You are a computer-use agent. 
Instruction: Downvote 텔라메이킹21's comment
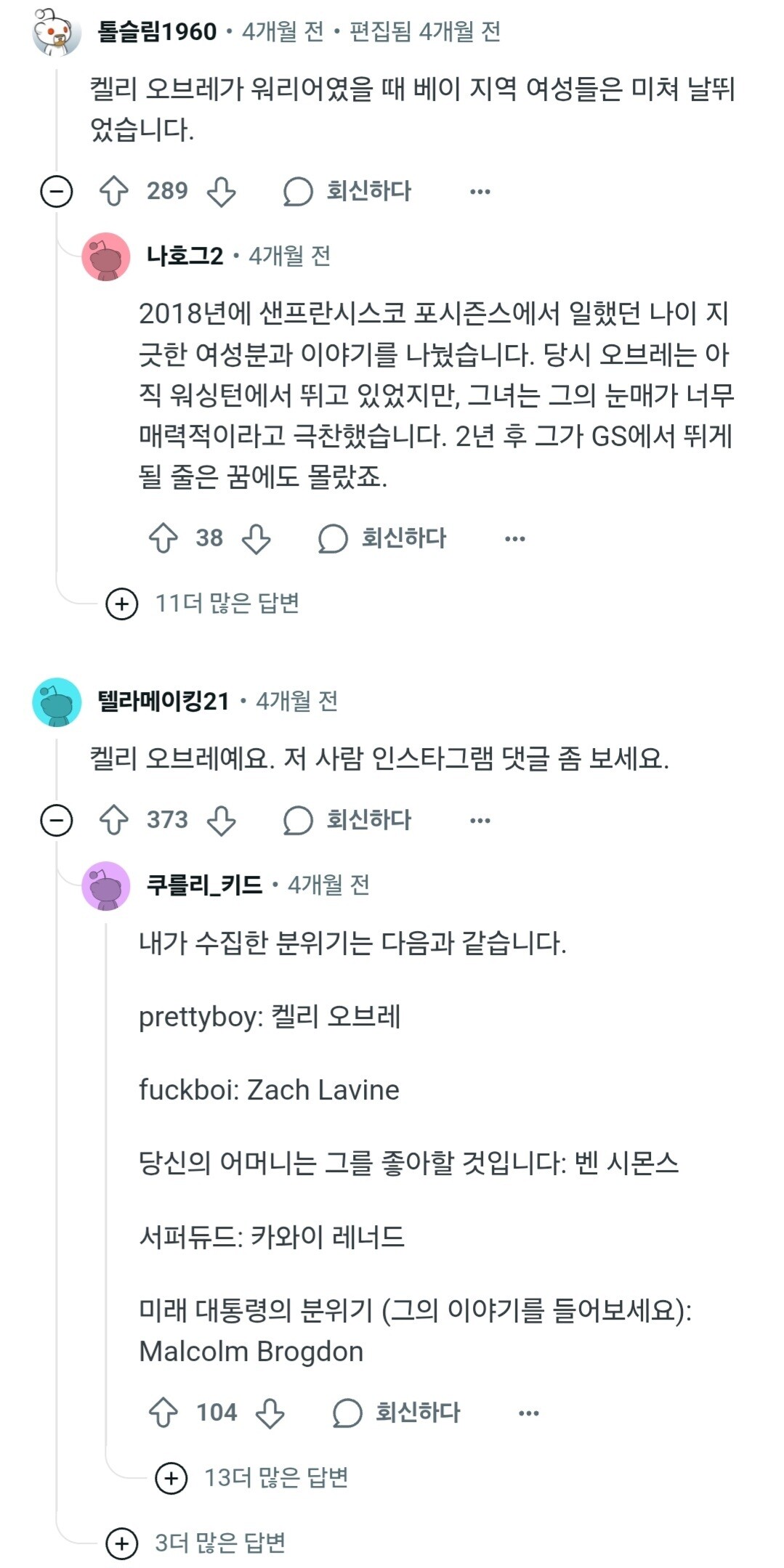221,821
